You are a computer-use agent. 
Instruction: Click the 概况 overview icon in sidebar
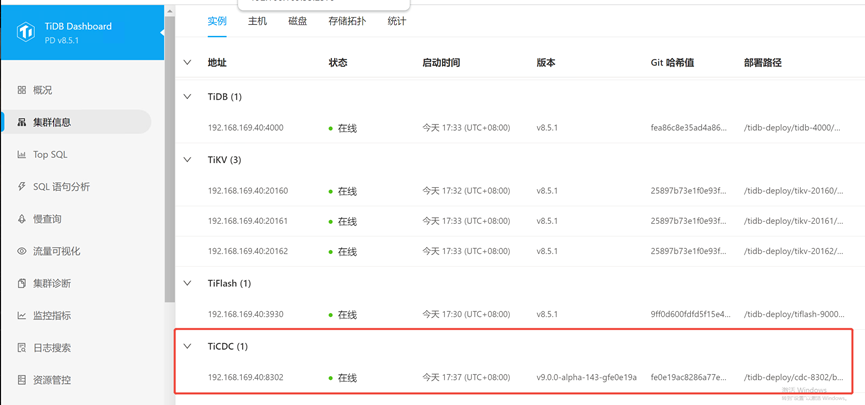(22, 90)
